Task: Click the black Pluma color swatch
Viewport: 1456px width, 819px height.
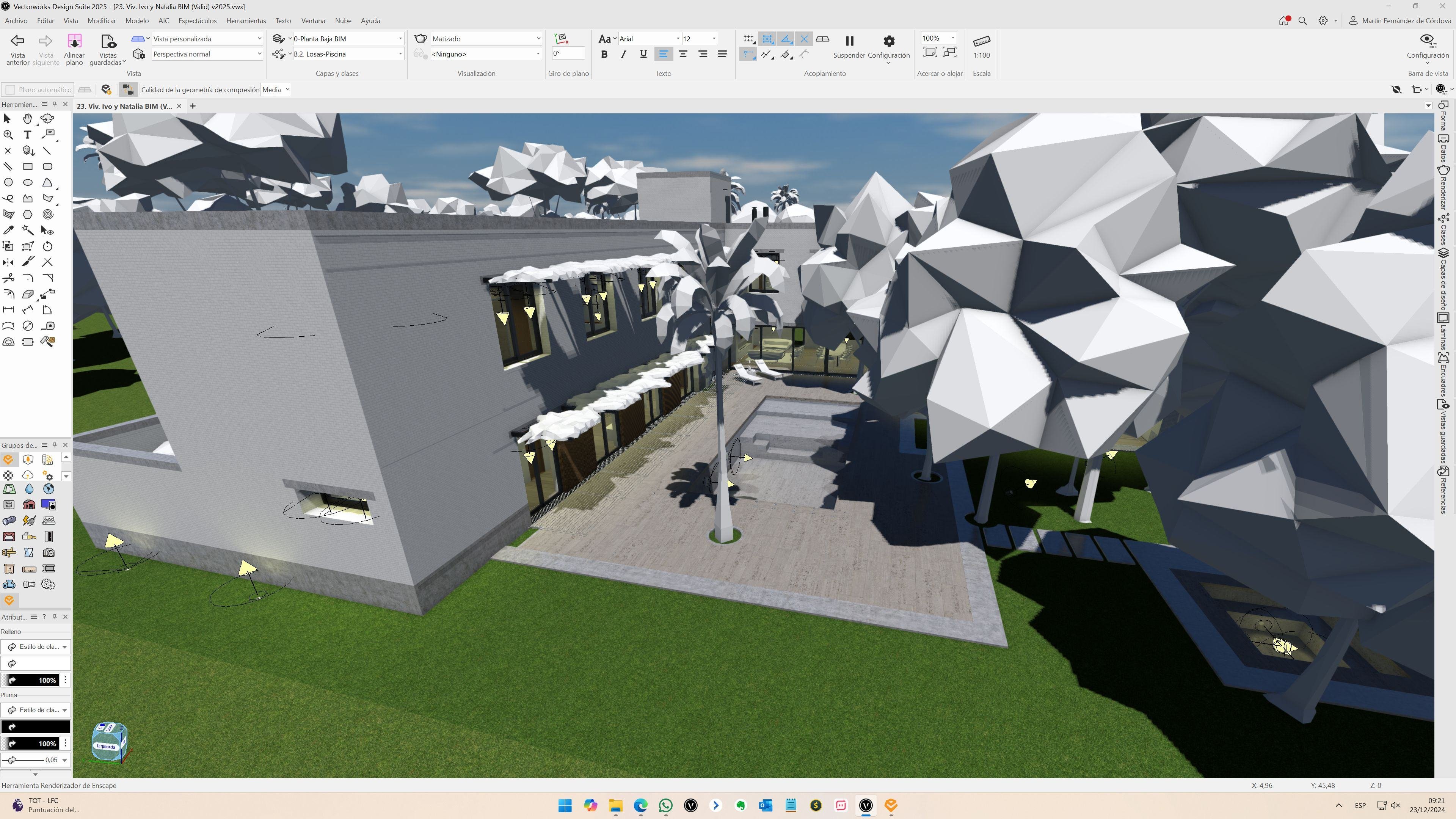Action: click(x=35, y=727)
